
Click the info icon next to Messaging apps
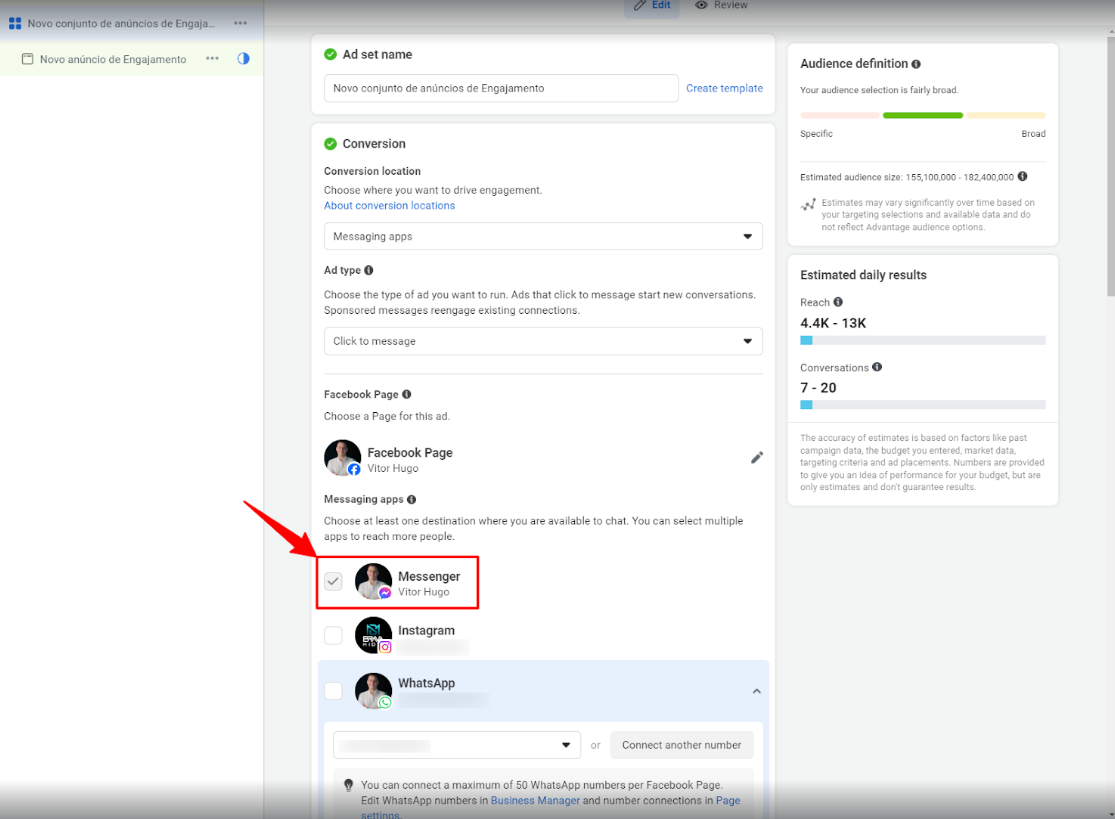411,499
